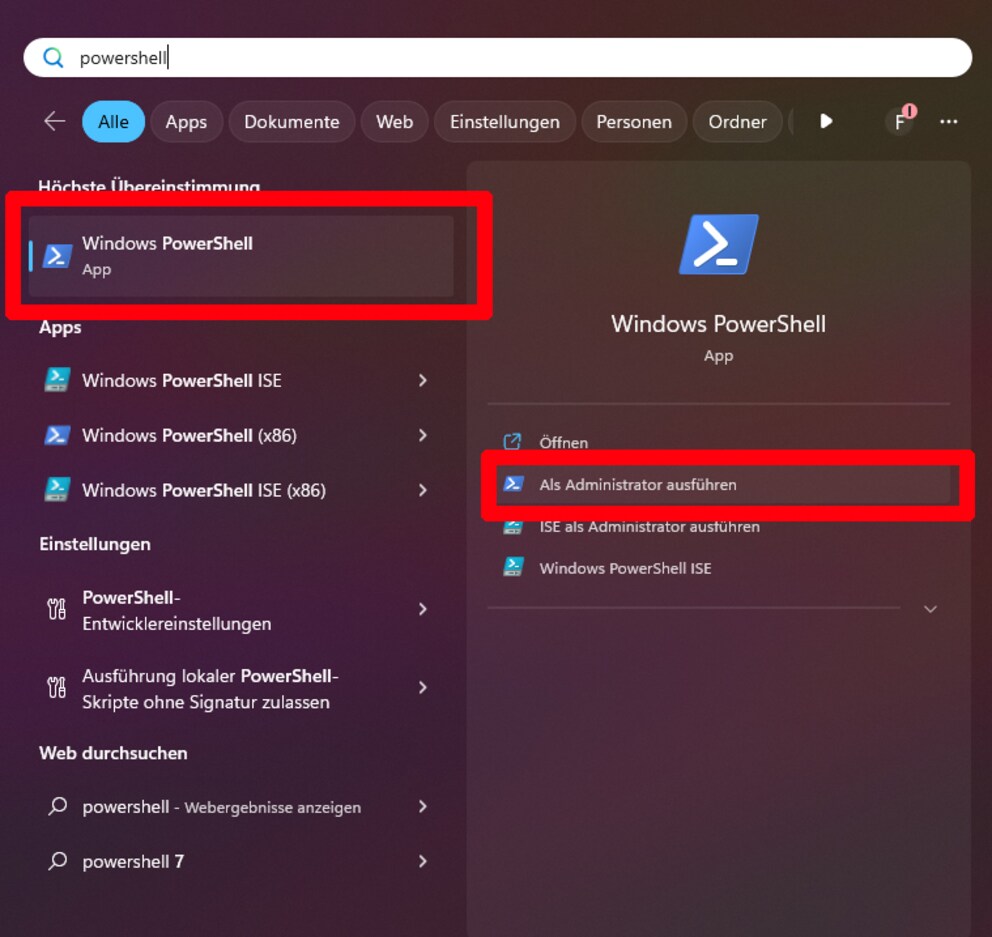Click the magnifier icon in the search bar
Viewport: 992px width, 937px height.
click(x=53, y=58)
